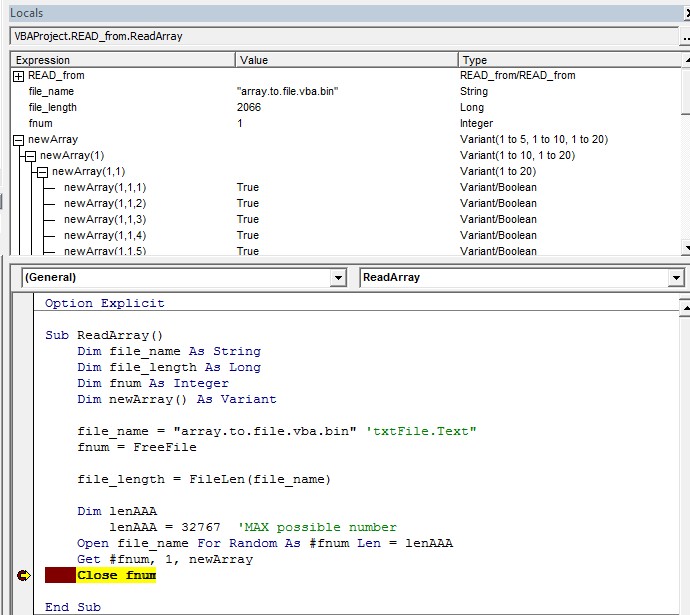Click the Locals window title bar
This screenshot has width=690, height=615.
(345, 13)
